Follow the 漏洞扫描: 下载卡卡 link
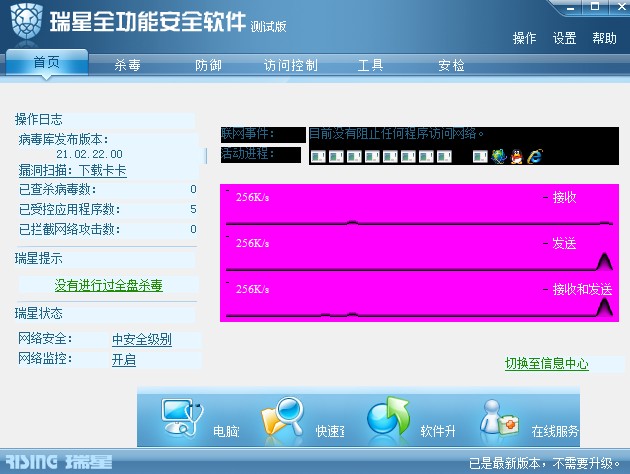The image size is (630, 474). click(x=72, y=170)
